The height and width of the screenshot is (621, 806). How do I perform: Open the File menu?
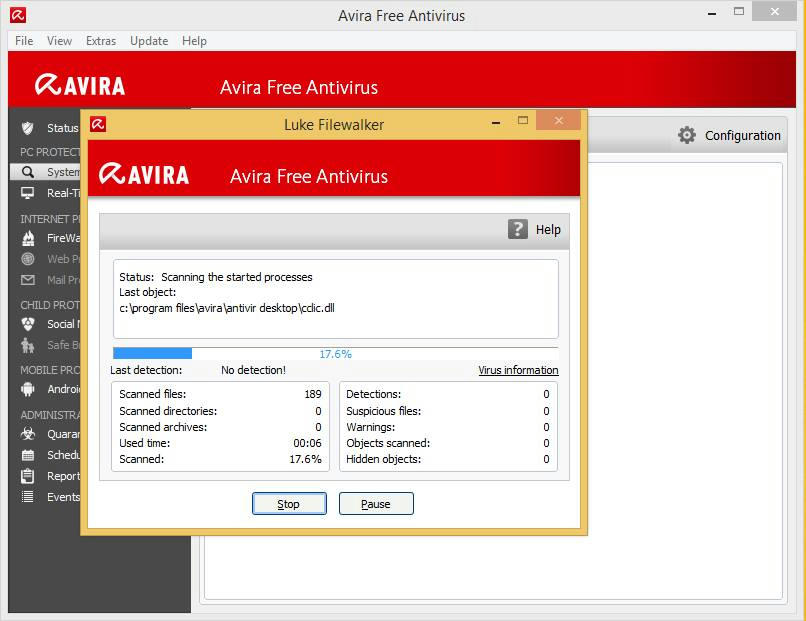tap(24, 41)
